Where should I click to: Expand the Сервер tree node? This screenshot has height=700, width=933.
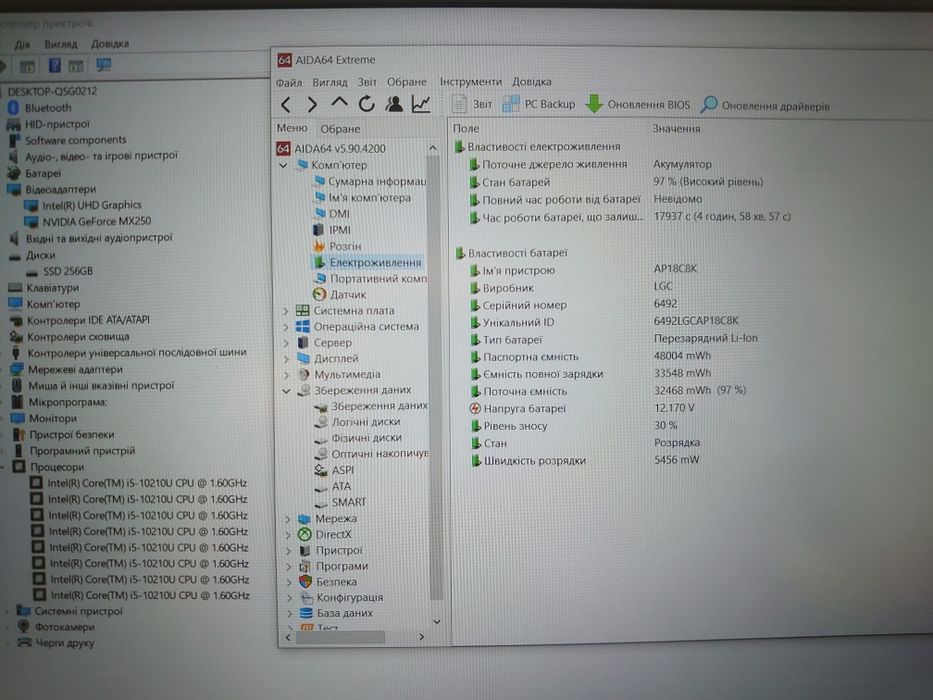click(x=286, y=343)
